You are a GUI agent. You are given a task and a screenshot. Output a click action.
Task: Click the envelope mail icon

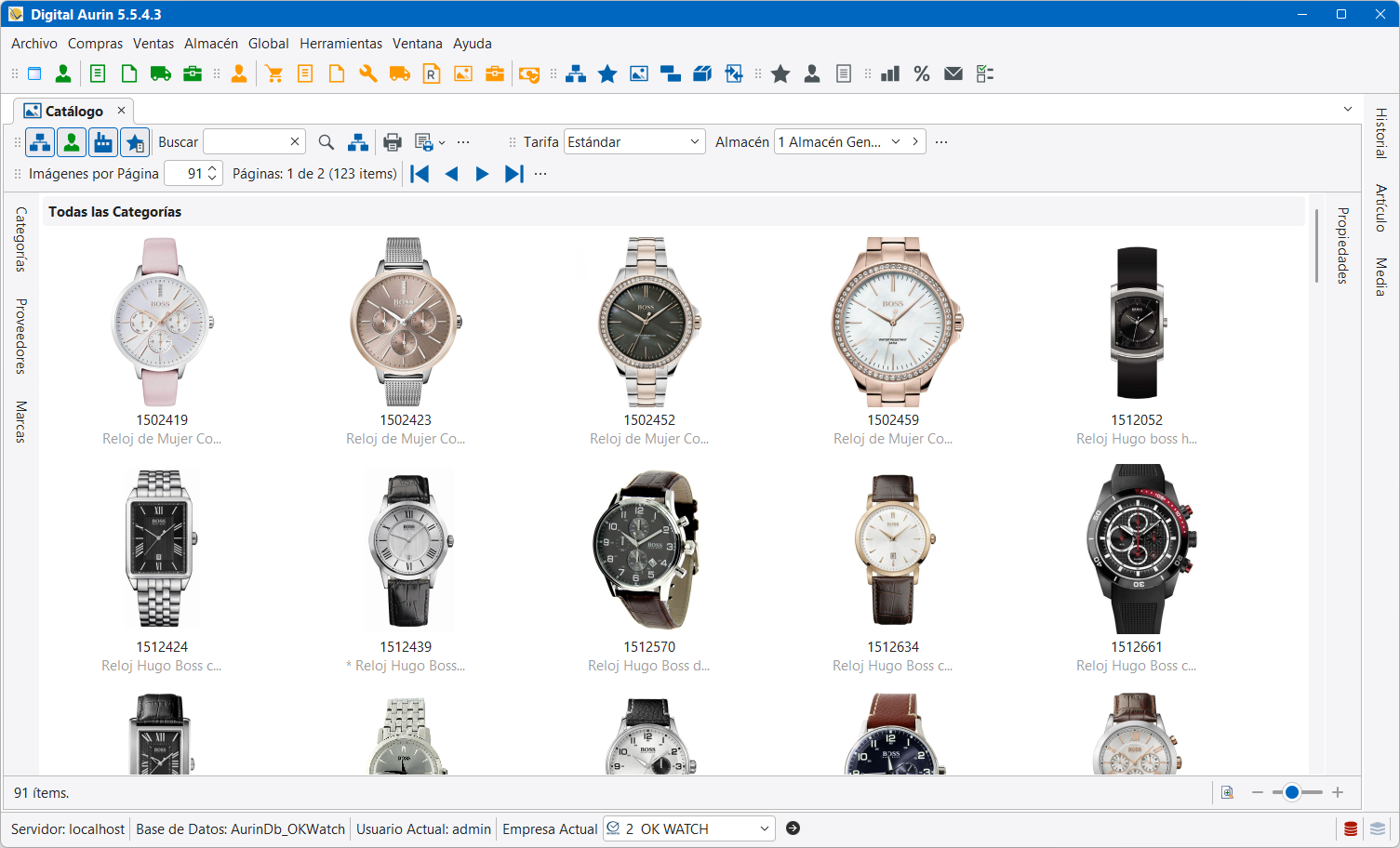[x=953, y=73]
